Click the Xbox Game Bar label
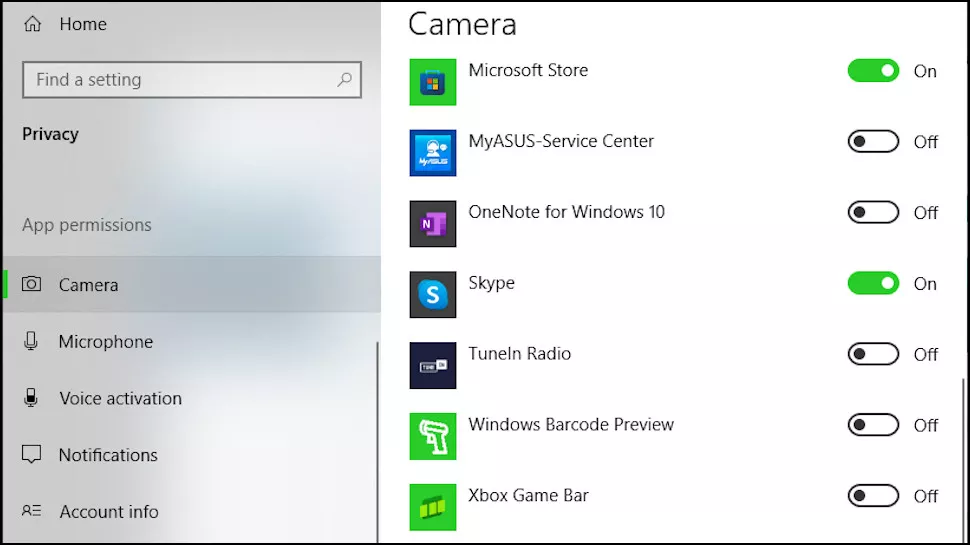Viewport: 970px width, 545px height. coord(528,495)
